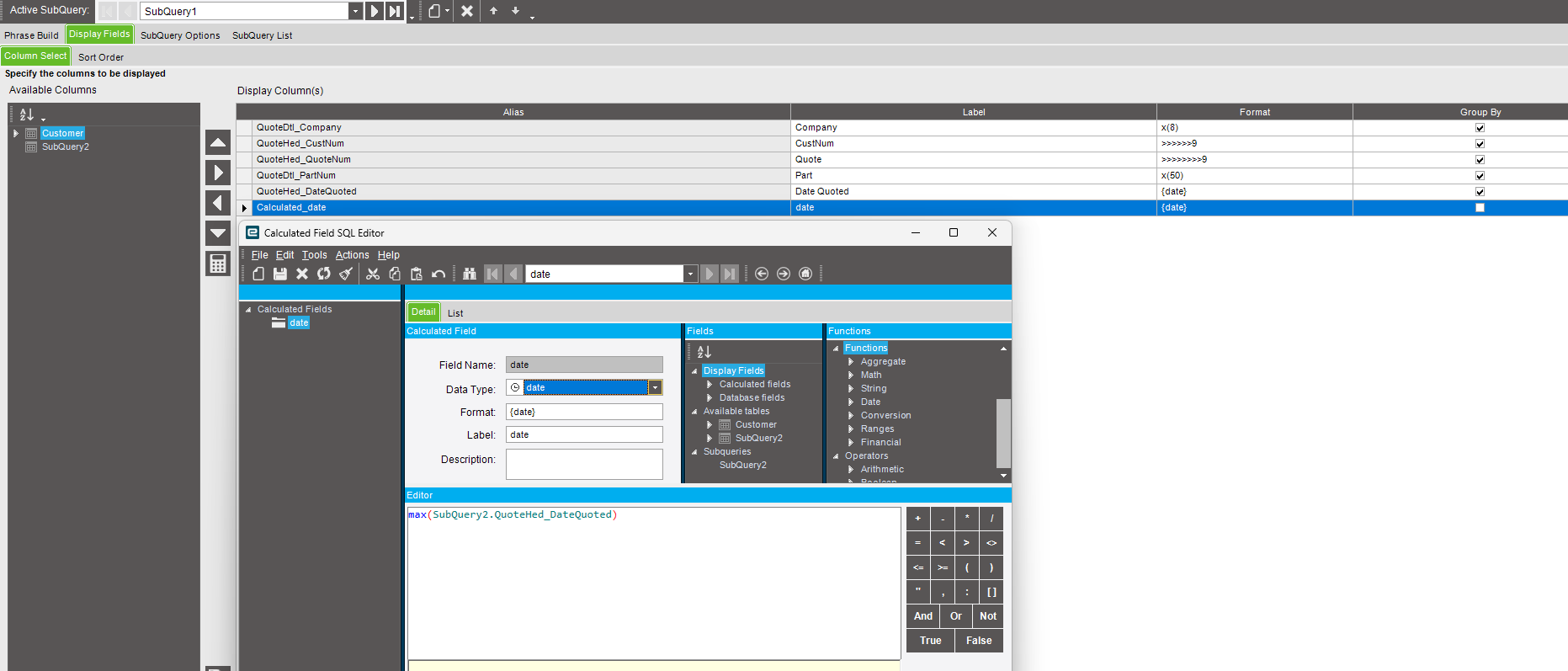1568x671 pixels.
Task: Click the New icon in SQL Editor toolbar
Action: (x=258, y=274)
